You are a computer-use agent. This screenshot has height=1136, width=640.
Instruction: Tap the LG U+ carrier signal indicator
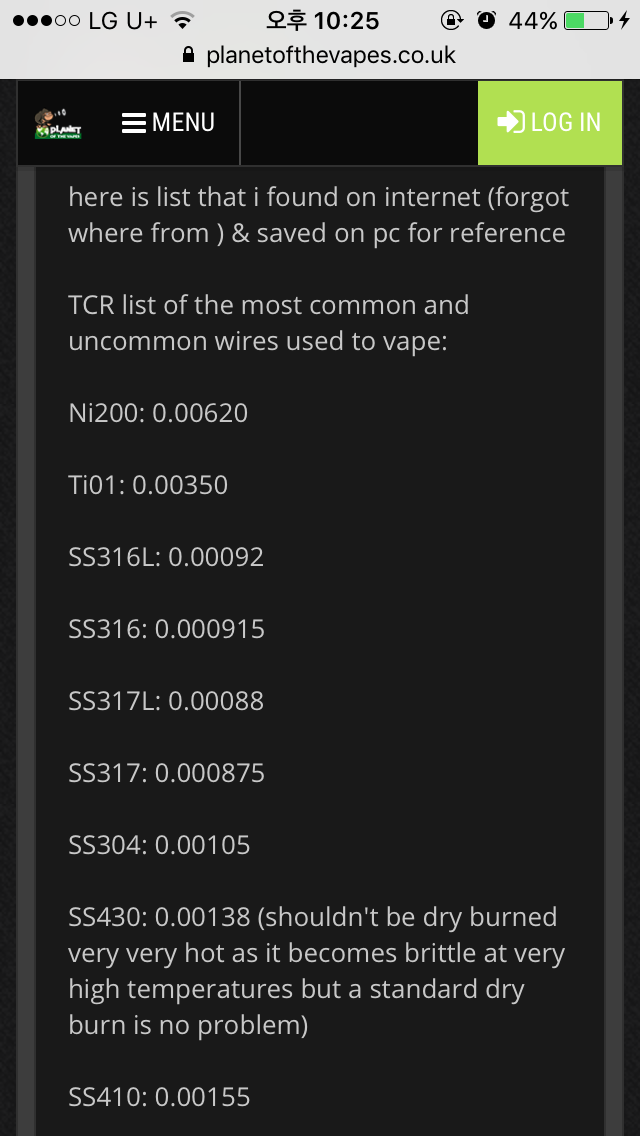click(x=85, y=21)
